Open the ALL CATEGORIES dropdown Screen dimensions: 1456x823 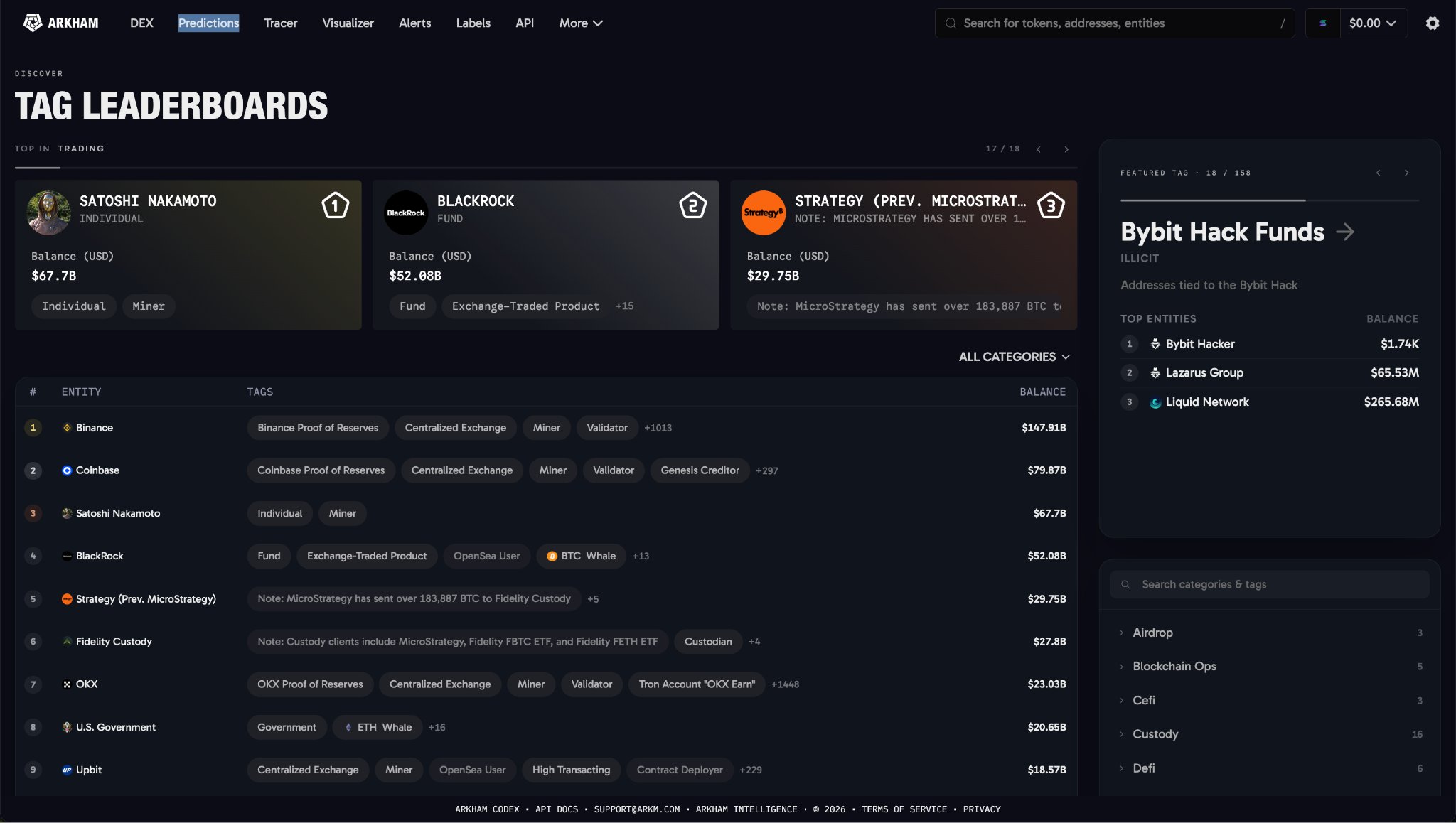[1014, 357]
